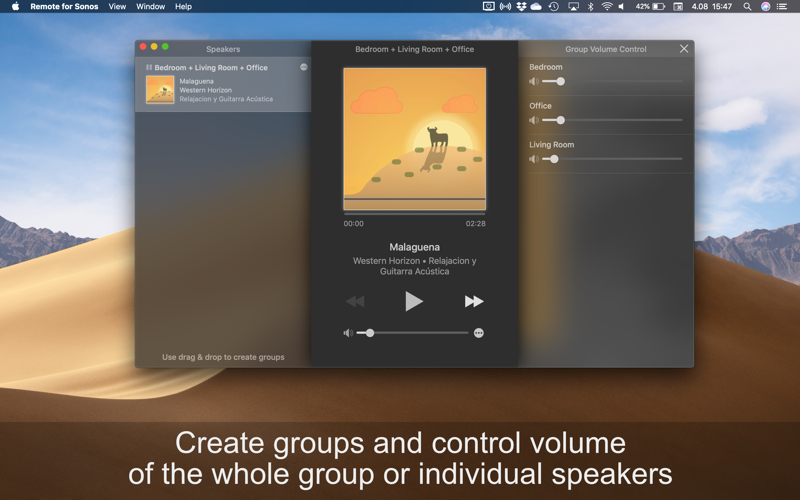Click the battery 42% indicator

pyautogui.click(x=650, y=7)
